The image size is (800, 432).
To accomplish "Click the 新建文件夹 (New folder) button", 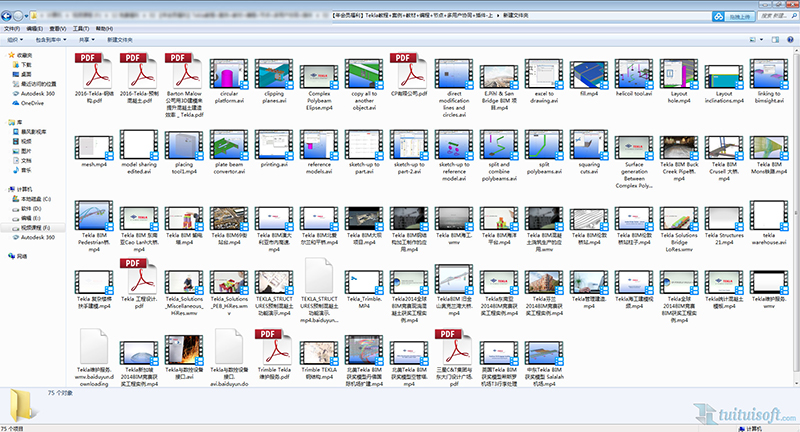I will 121,39.
